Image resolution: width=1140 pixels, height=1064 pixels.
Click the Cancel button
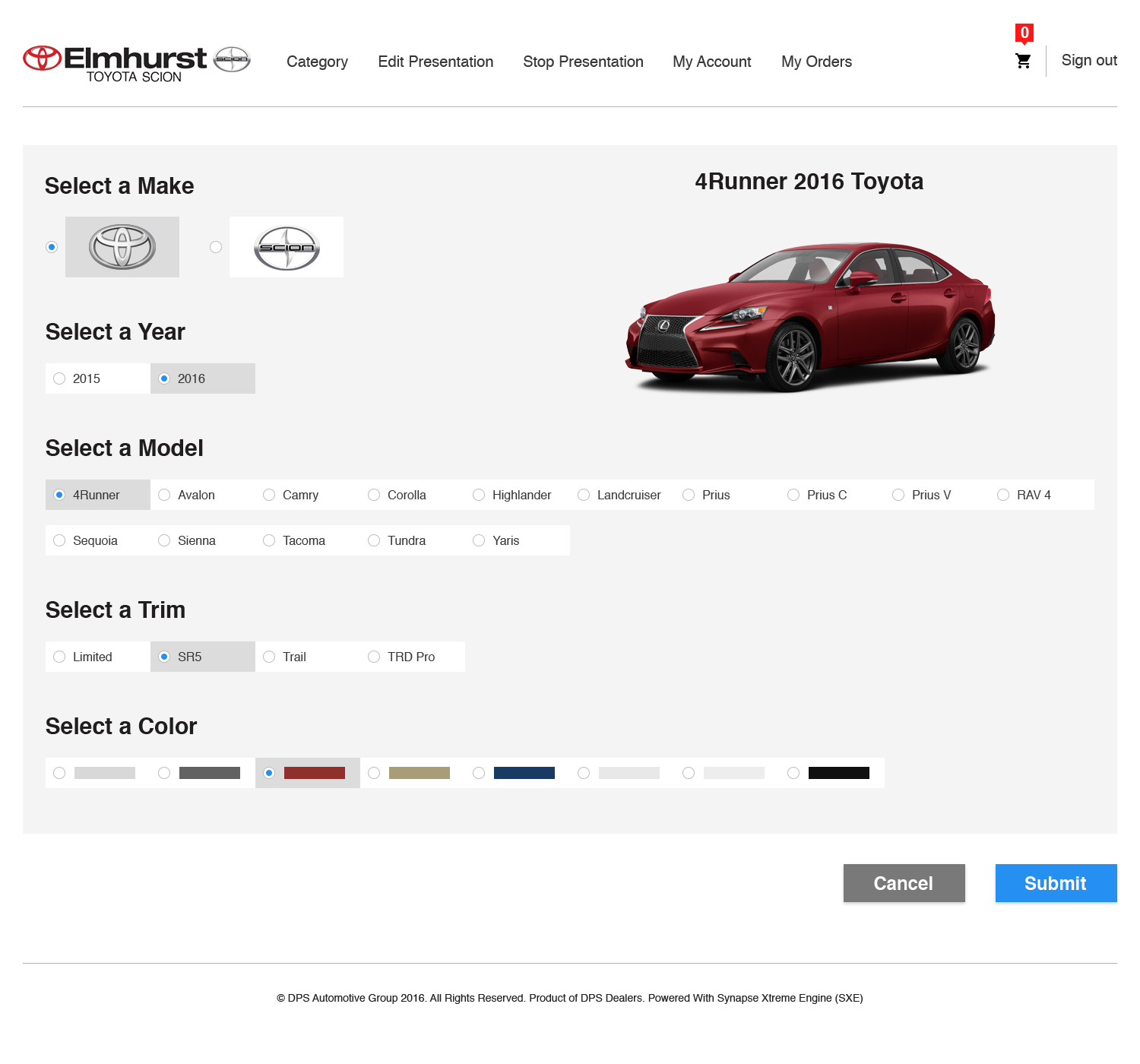click(x=904, y=883)
